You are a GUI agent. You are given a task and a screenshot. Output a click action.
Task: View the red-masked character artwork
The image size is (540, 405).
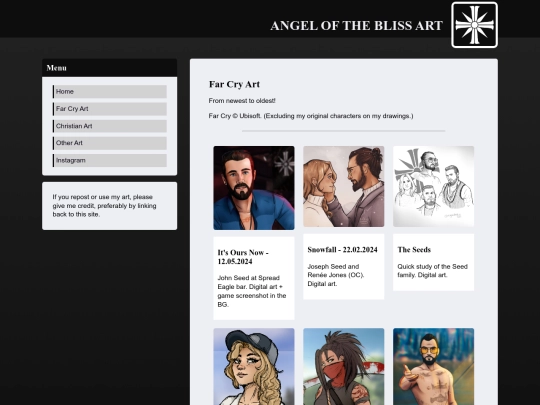344,366
